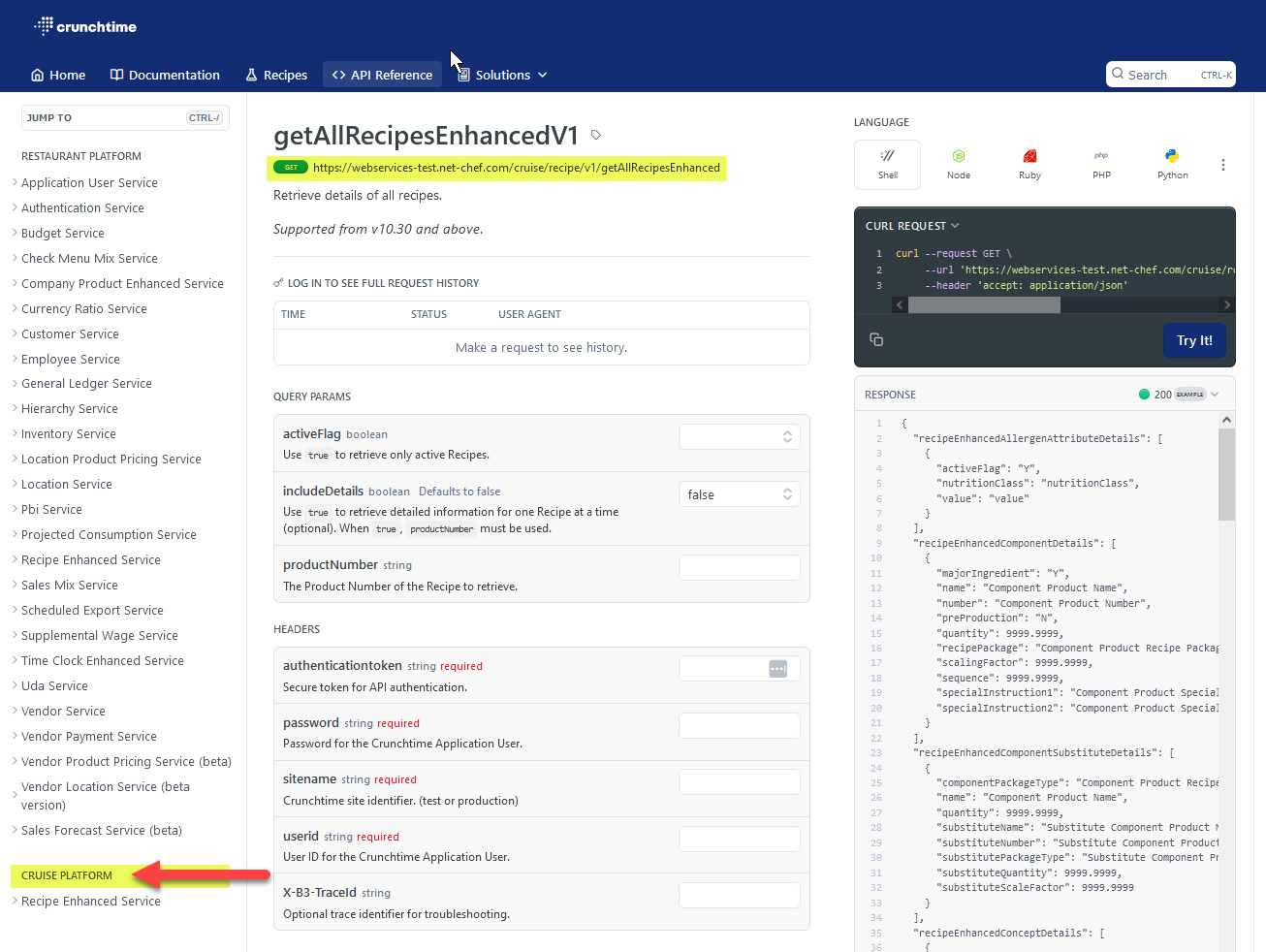Click the userid input field
This screenshot has width=1266, height=952.
[740, 839]
